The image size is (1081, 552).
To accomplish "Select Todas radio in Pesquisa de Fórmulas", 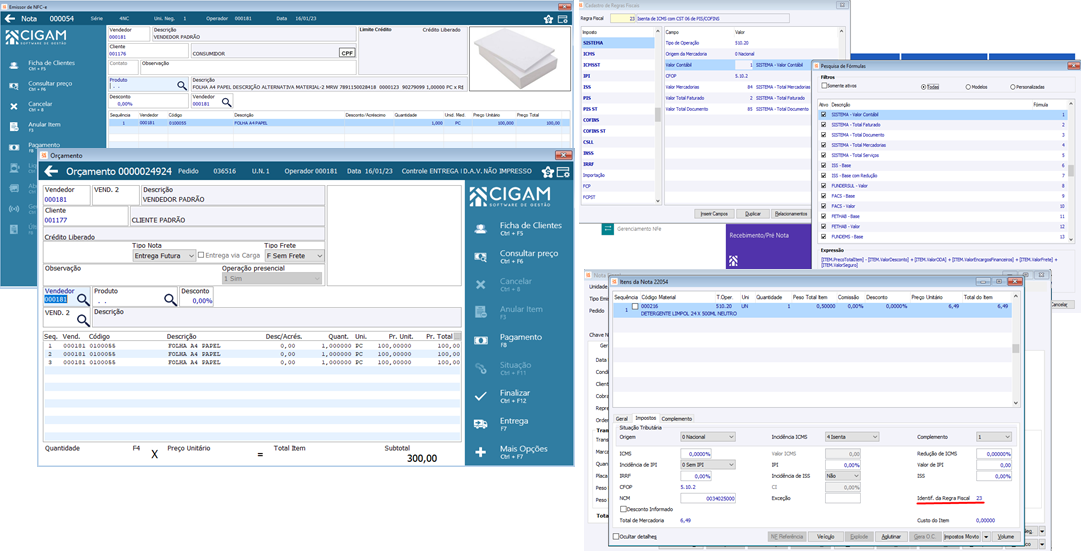I will [924, 88].
